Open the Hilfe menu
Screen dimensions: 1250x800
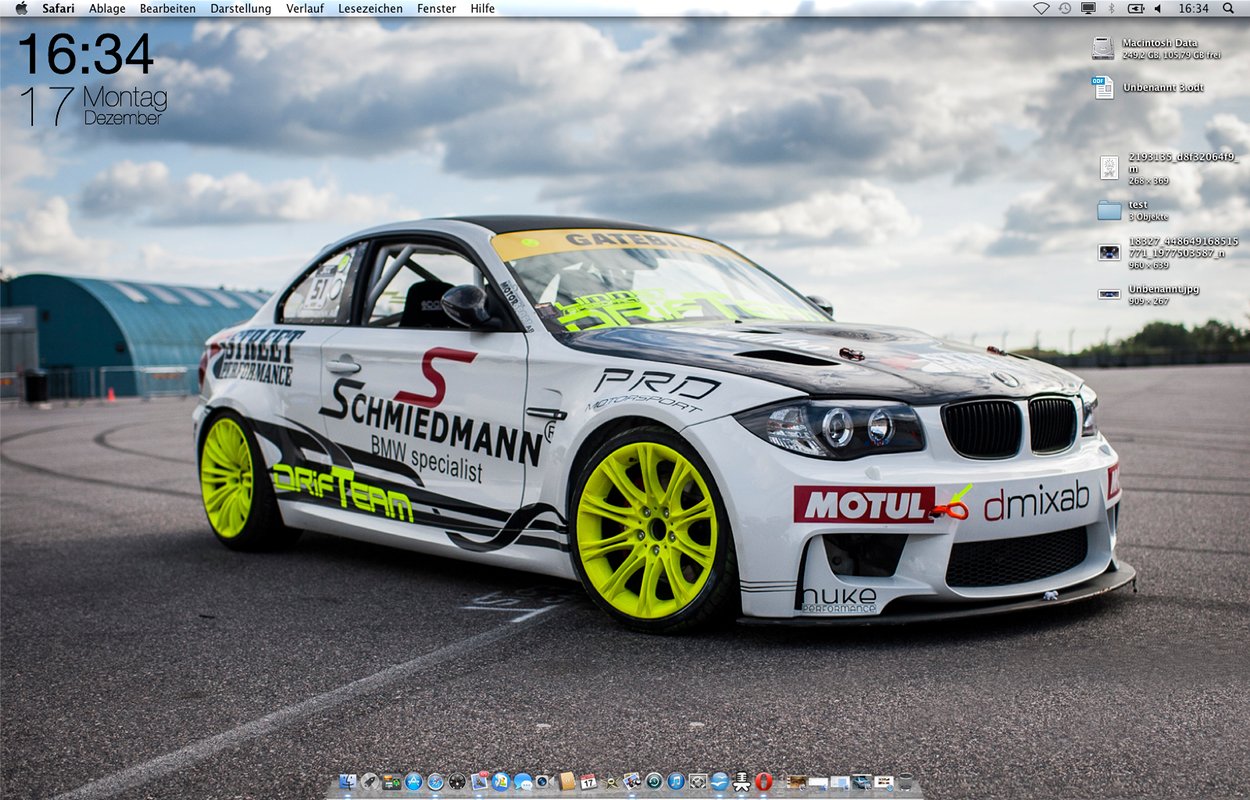click(x=483, y=8)
